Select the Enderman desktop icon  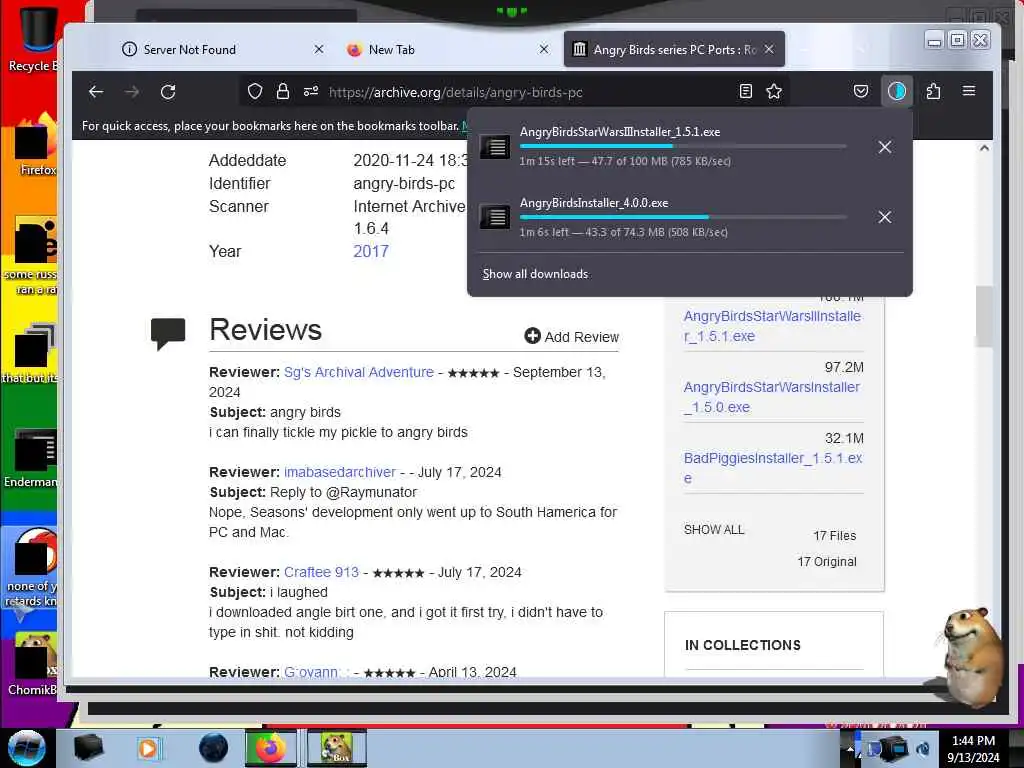point(33,457)
